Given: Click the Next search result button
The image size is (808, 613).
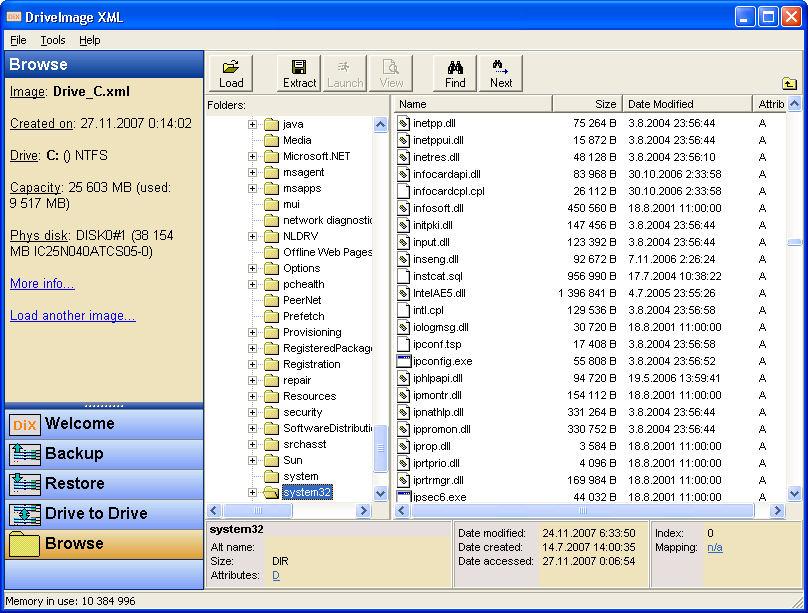Looking at the screenshot, I should pos(501,74).
